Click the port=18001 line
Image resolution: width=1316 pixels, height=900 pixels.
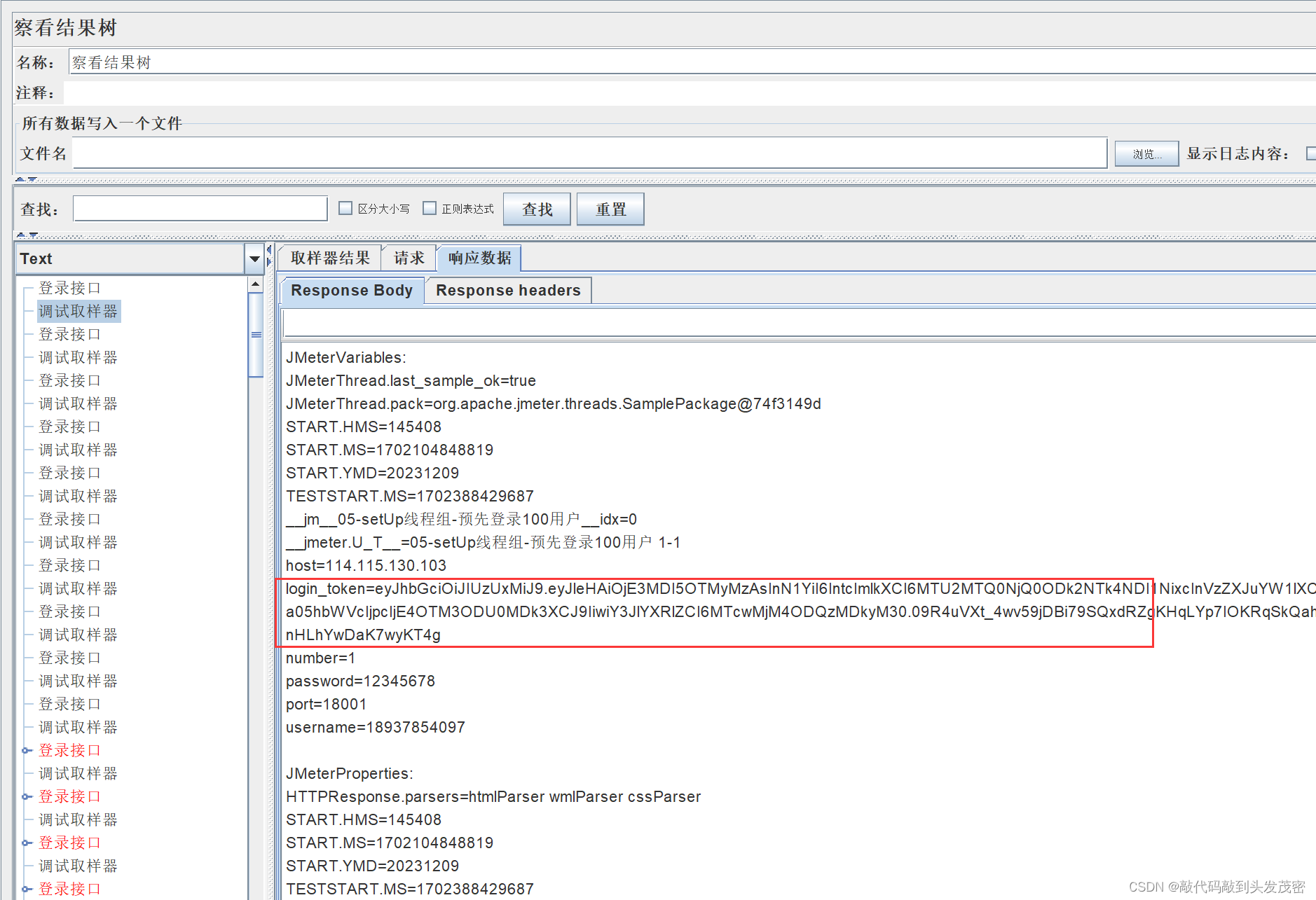click(x=326, y=704)
